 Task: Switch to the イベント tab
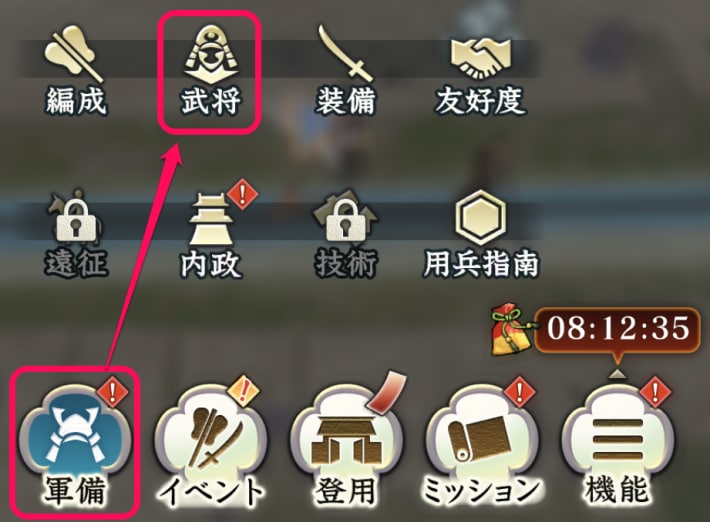(211, 446)
